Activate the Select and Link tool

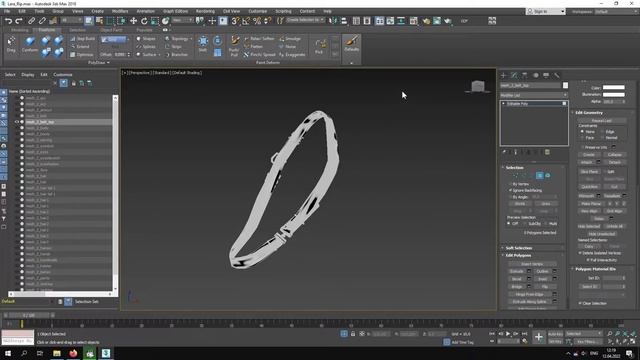coord(31,21)
